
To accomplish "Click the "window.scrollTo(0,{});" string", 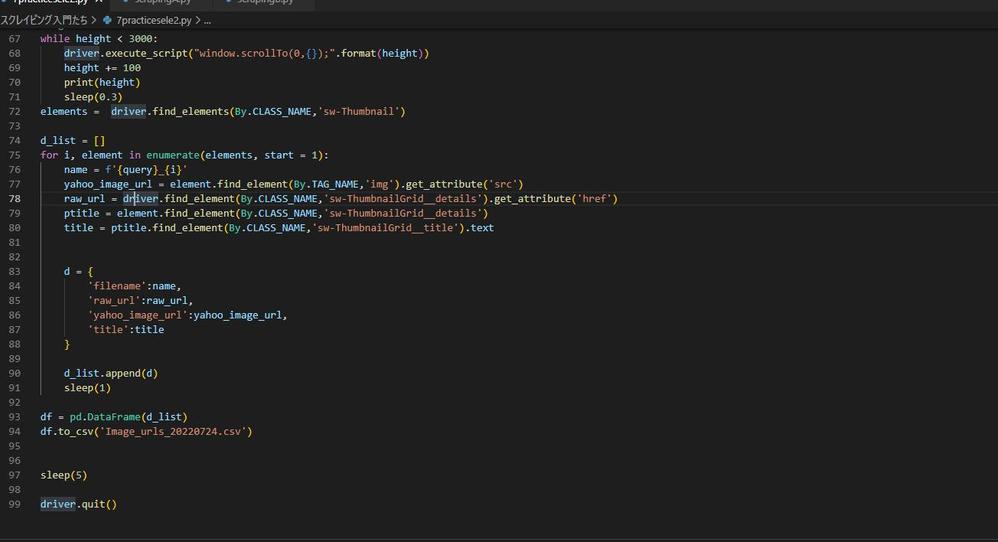I will coord(264,53).
